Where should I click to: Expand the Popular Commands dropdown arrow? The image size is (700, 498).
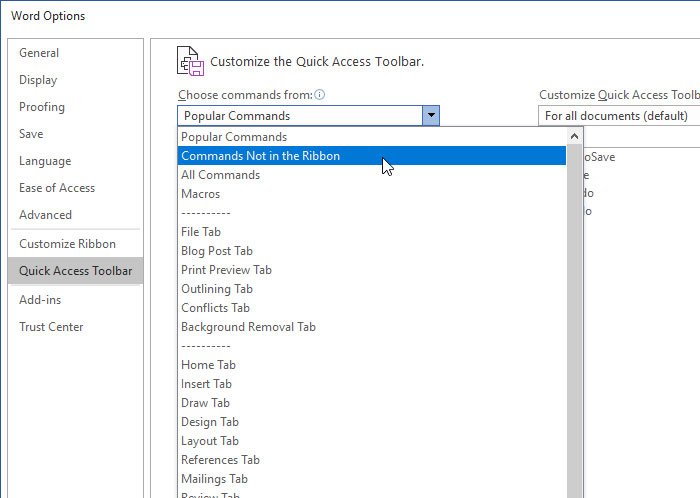[430, 116]
